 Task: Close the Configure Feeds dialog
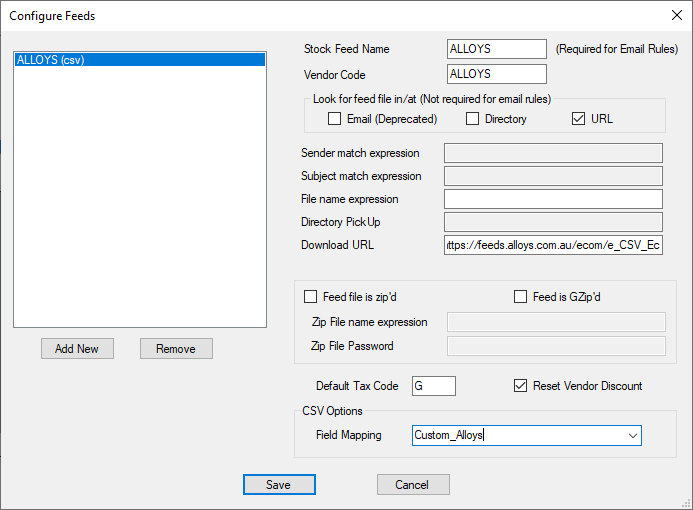pos(675,16)
